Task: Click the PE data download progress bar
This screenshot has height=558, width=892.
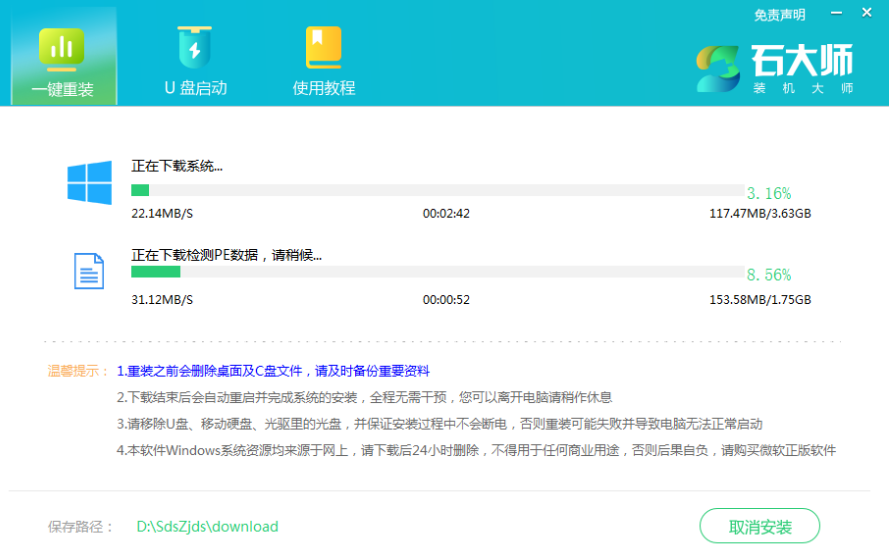Action: [437, 272]
